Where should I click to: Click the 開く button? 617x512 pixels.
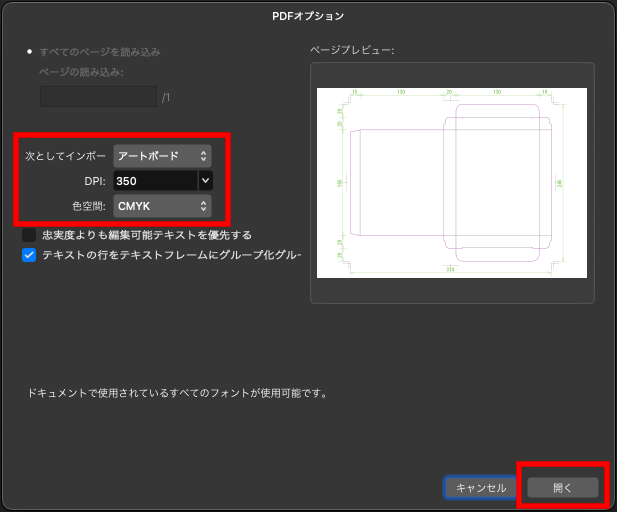(x=563, y=488)
